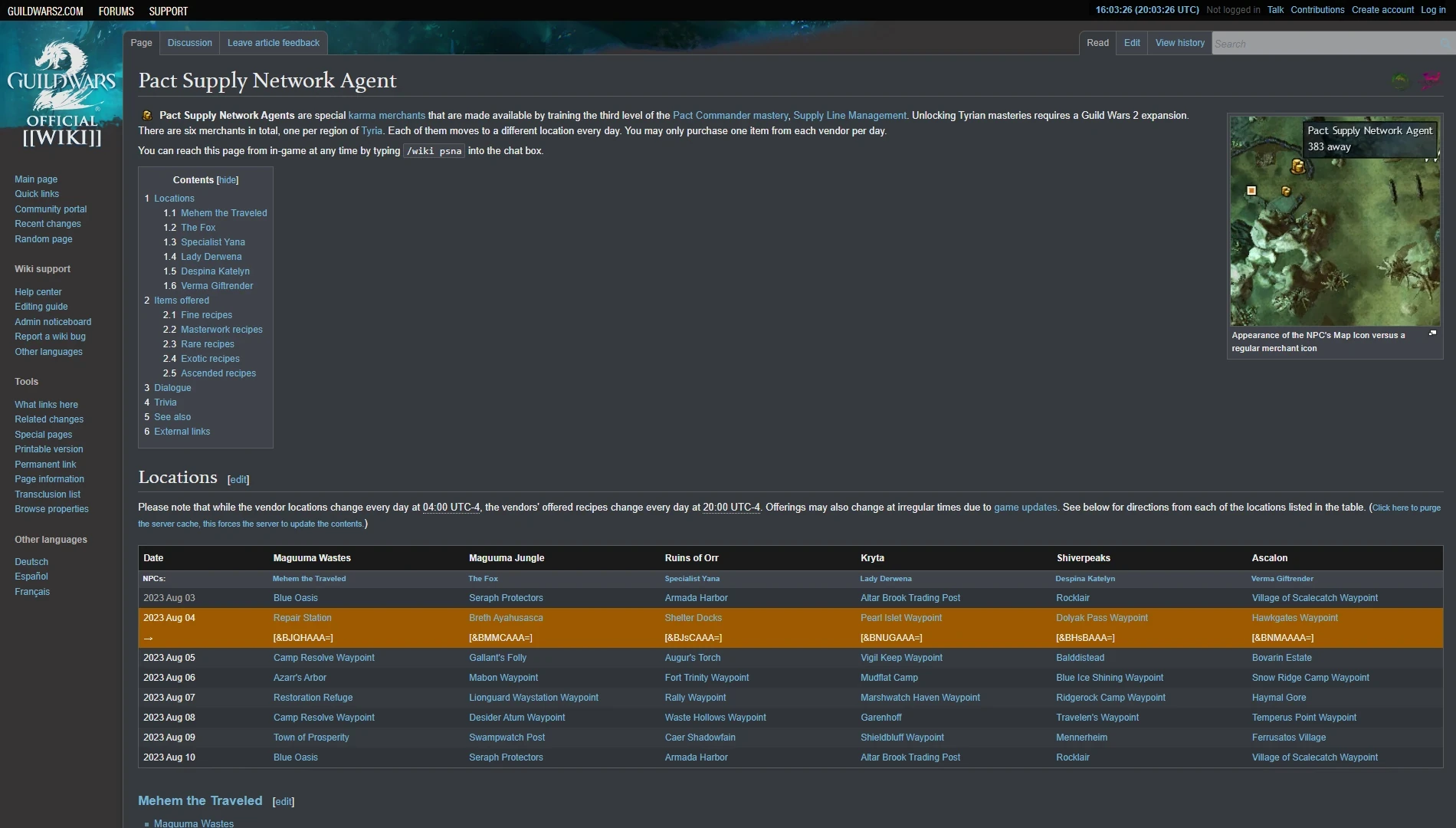The image size is (1456, 828).
Task: Jump to Items offered in Contents
Action: point(182,301)
